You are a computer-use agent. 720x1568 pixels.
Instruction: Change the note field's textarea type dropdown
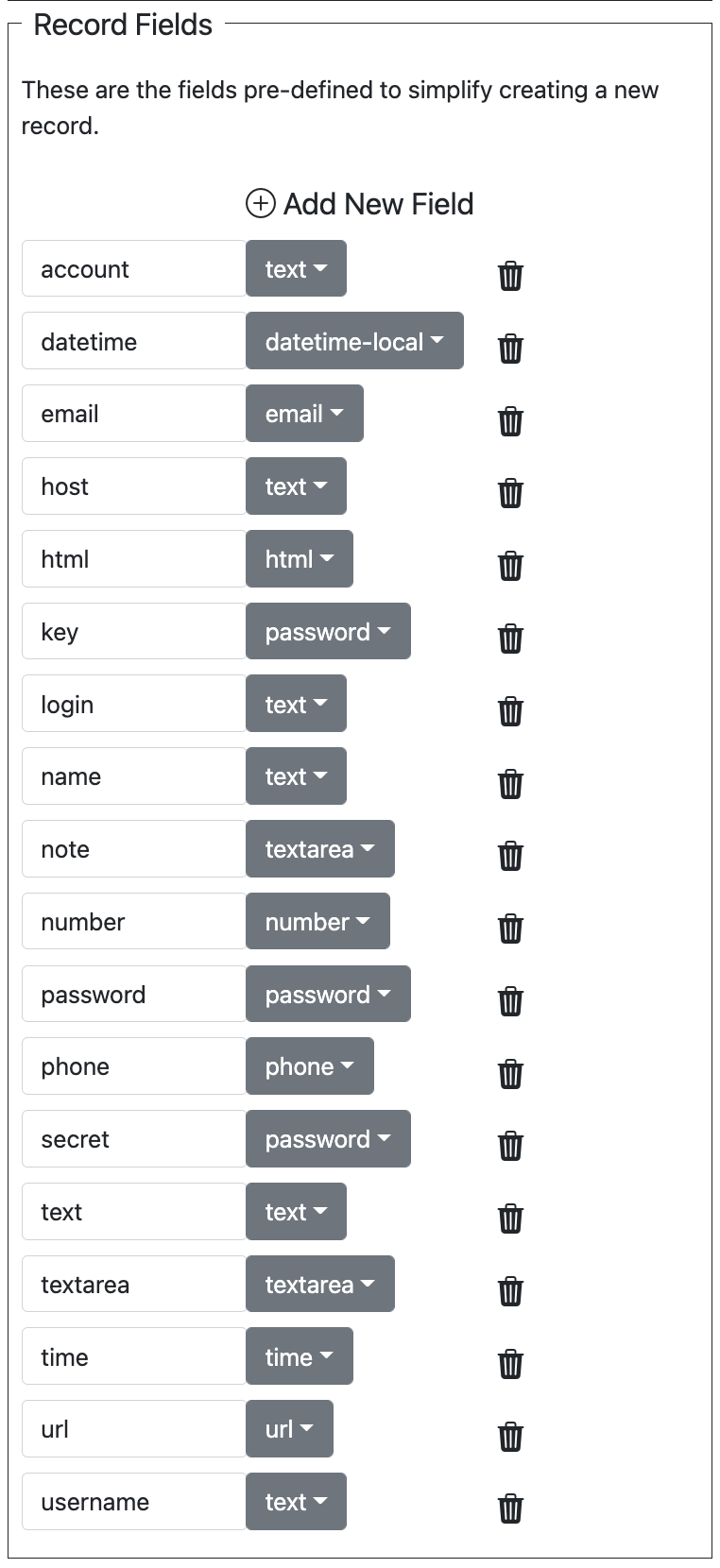click(320, 849)
